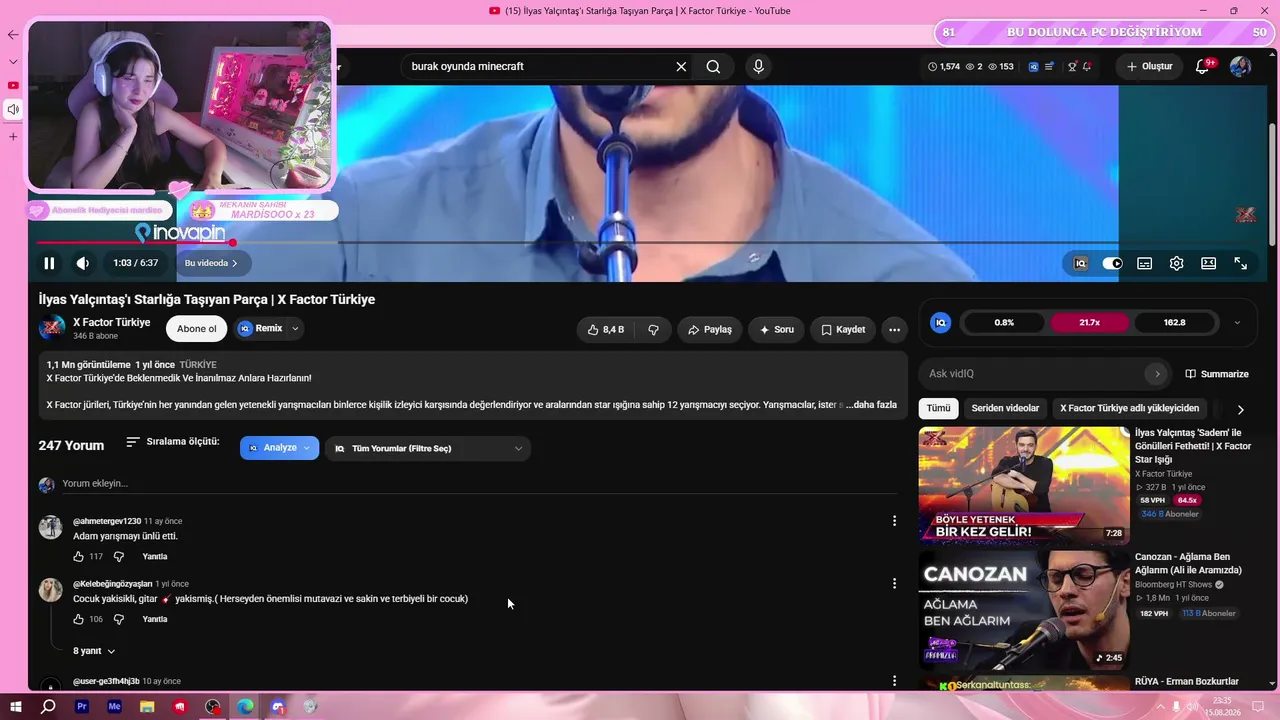Switch player to theater mode

(x=1208, y=263)
